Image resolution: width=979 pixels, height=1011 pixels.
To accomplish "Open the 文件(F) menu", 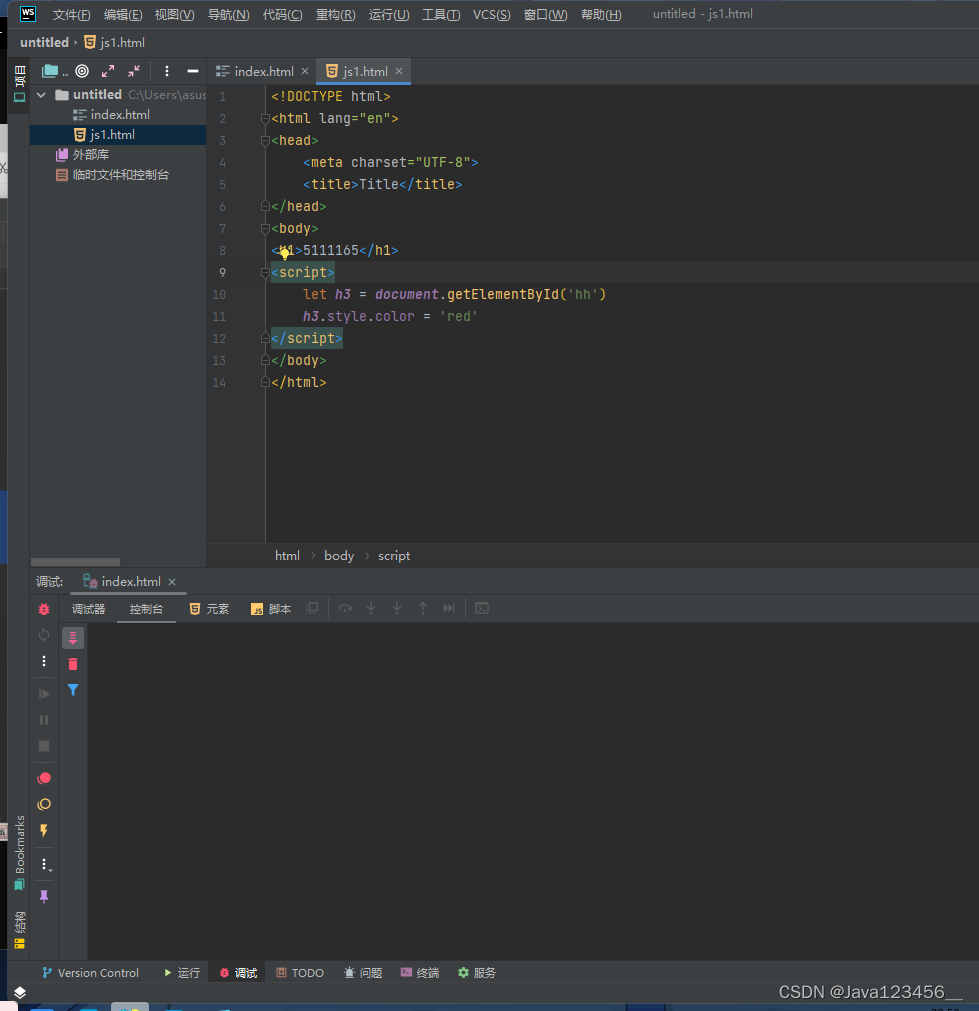I will click(x=71, y=14).
